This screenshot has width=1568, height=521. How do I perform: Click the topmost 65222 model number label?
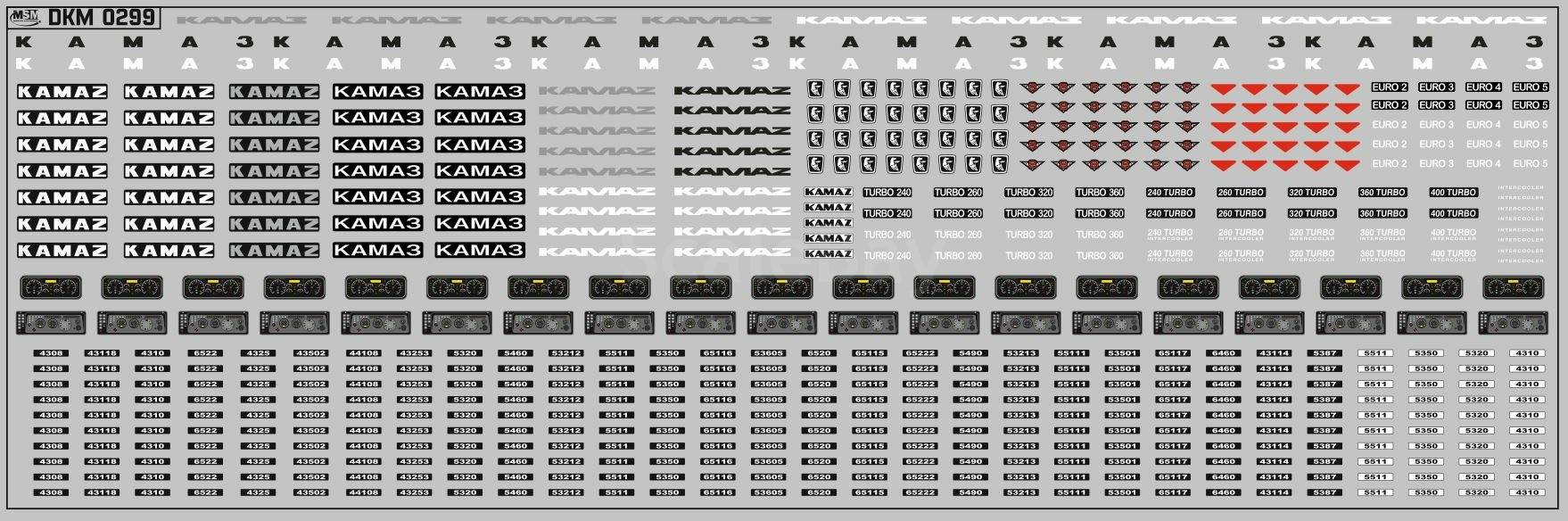[x=920, y=353]
